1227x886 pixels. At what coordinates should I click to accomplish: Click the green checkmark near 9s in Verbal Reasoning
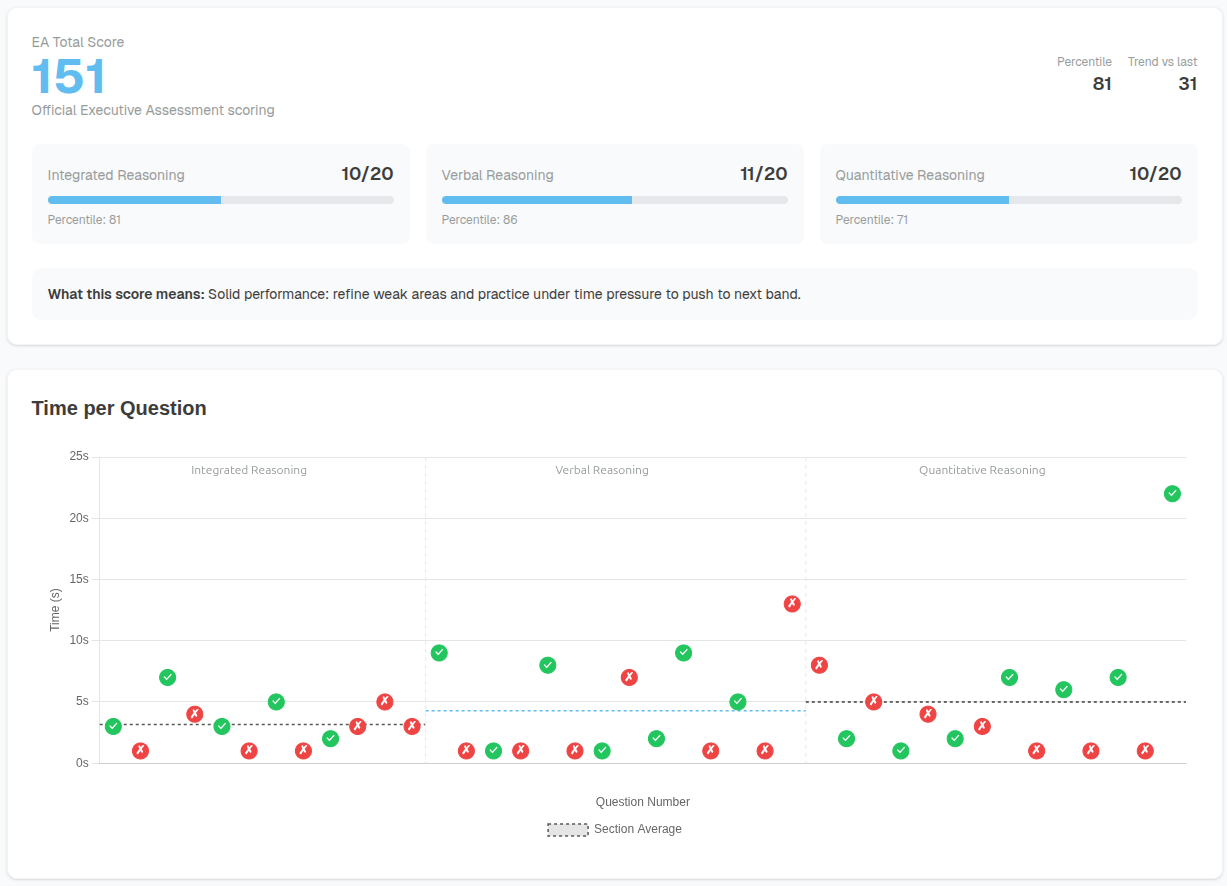pos(438,653)
